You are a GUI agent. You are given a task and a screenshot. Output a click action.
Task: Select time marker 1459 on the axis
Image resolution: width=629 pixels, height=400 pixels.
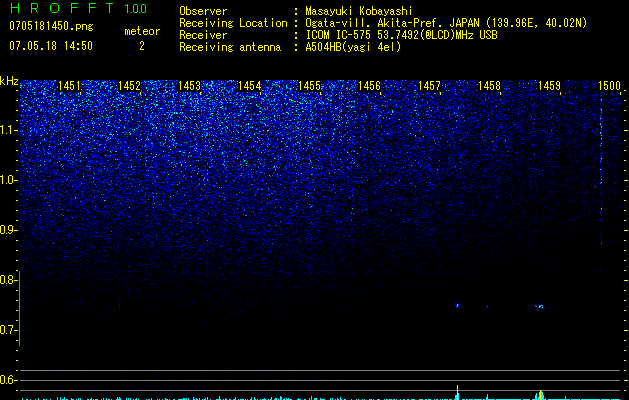549,86
